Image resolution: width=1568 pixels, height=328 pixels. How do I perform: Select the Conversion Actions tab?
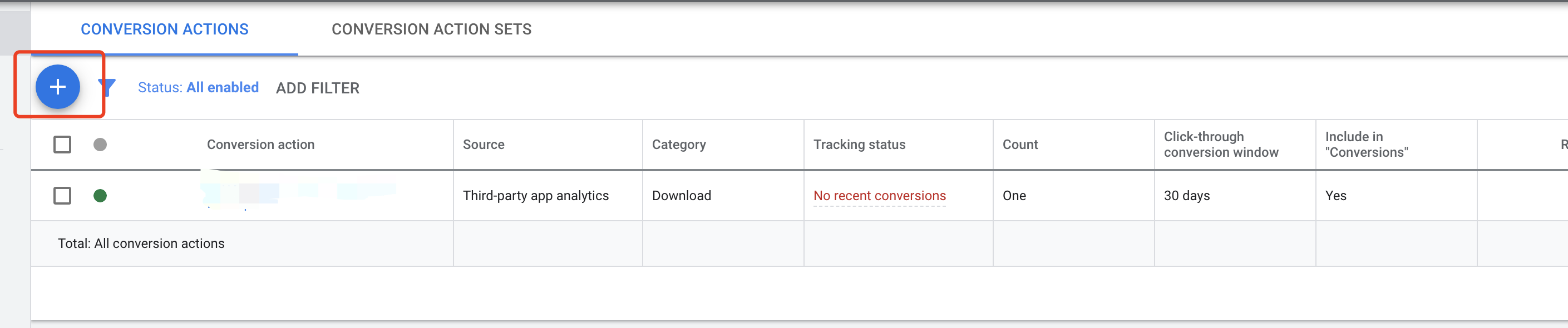(x=165, y=29)
